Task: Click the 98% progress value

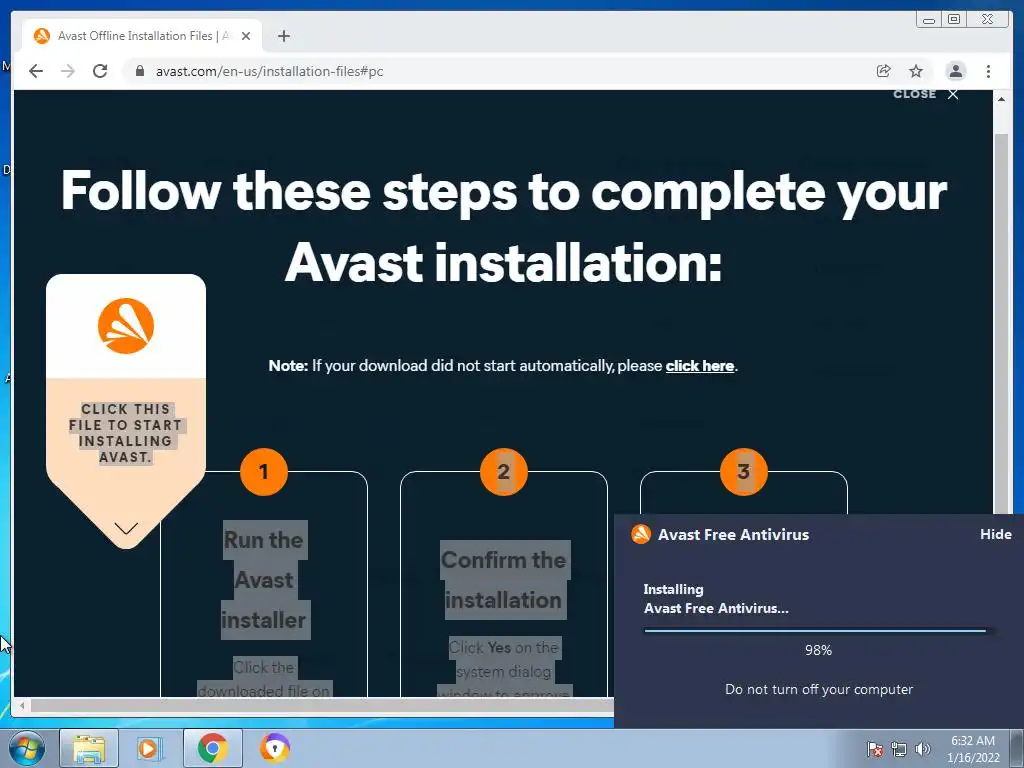Action: 818,650
